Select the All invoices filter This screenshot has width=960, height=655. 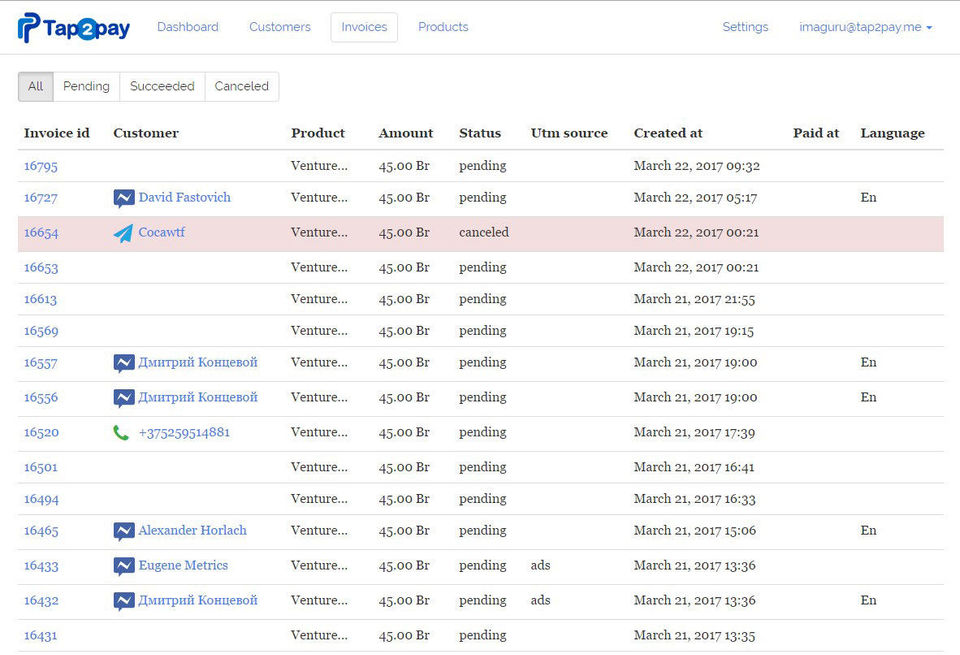pyautogui.click(x=36, y=87)
